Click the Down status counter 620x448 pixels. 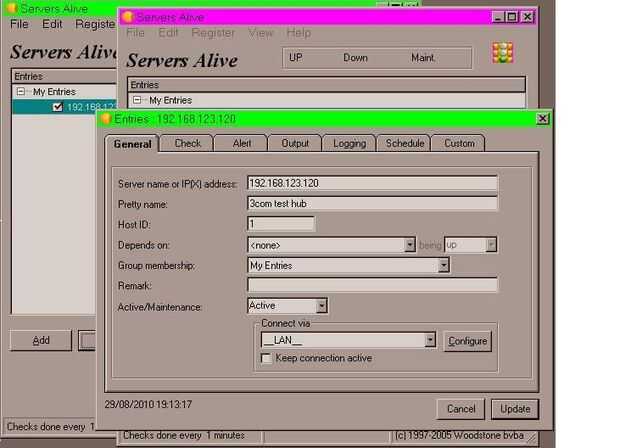tap(355, 58)
